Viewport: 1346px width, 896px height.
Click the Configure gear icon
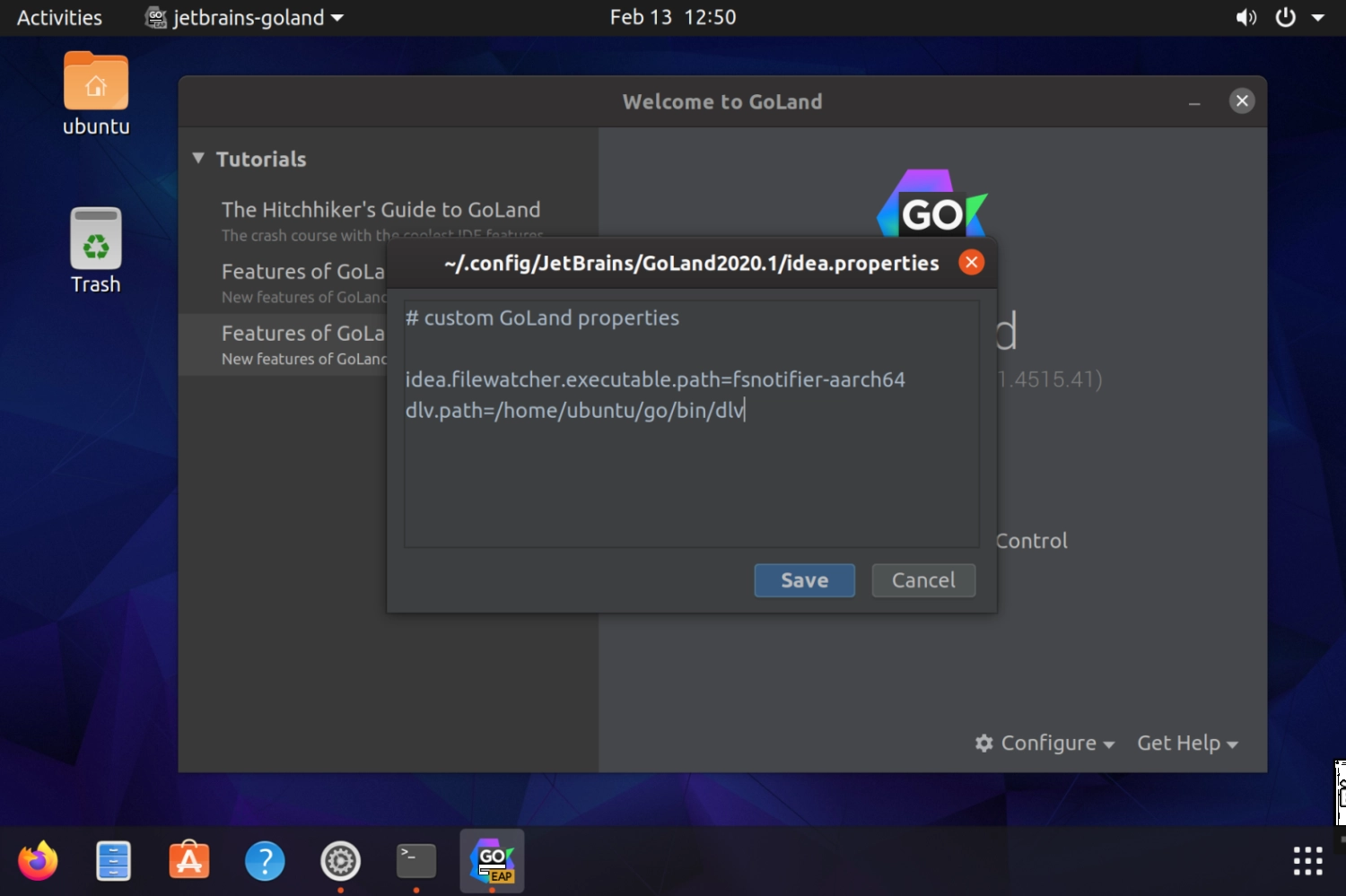(x=984, y=744)
